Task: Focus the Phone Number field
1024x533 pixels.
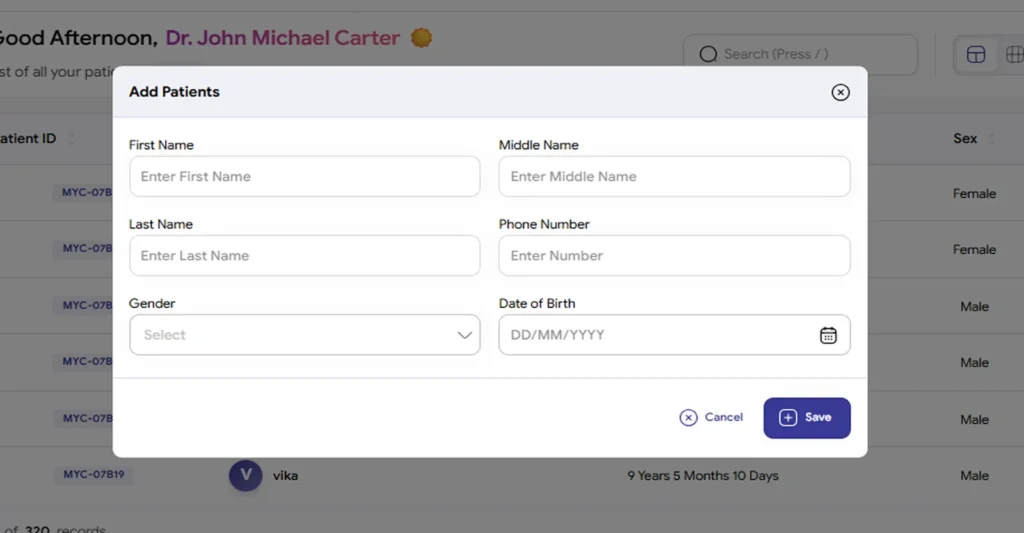Action: tap(675, 255)
